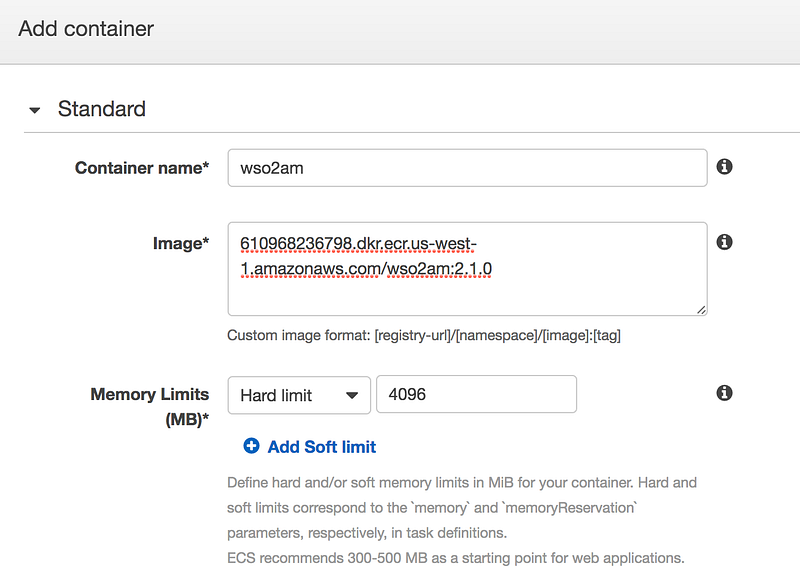This screenshot has height=587, width=800.
Task: Click inside the Image URL text area
Action: coord(467,269)
